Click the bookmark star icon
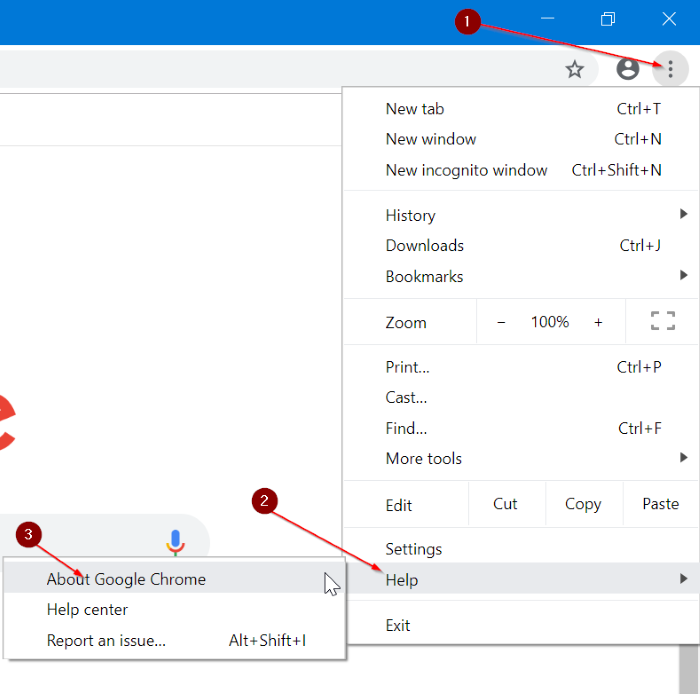This screenshot has height=694, width=700. click(x=574, y=69)
